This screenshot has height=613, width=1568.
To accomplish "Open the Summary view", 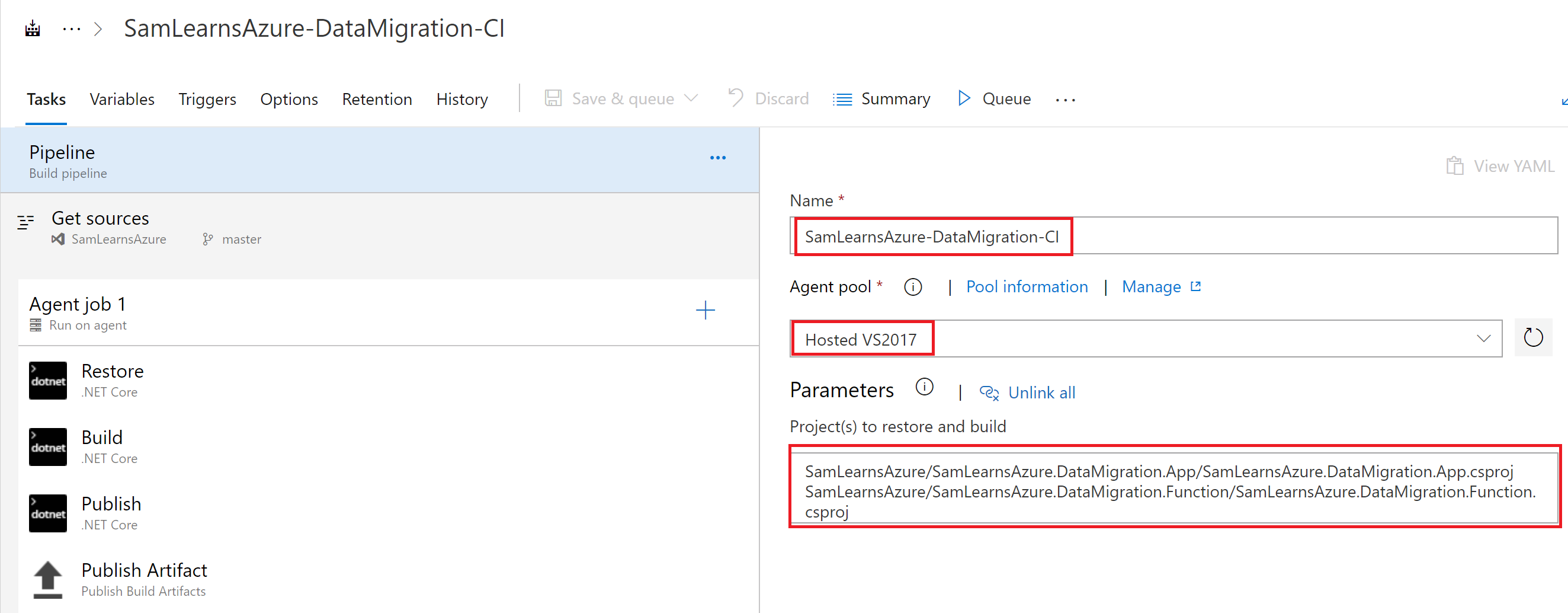I will click(882, 99).
